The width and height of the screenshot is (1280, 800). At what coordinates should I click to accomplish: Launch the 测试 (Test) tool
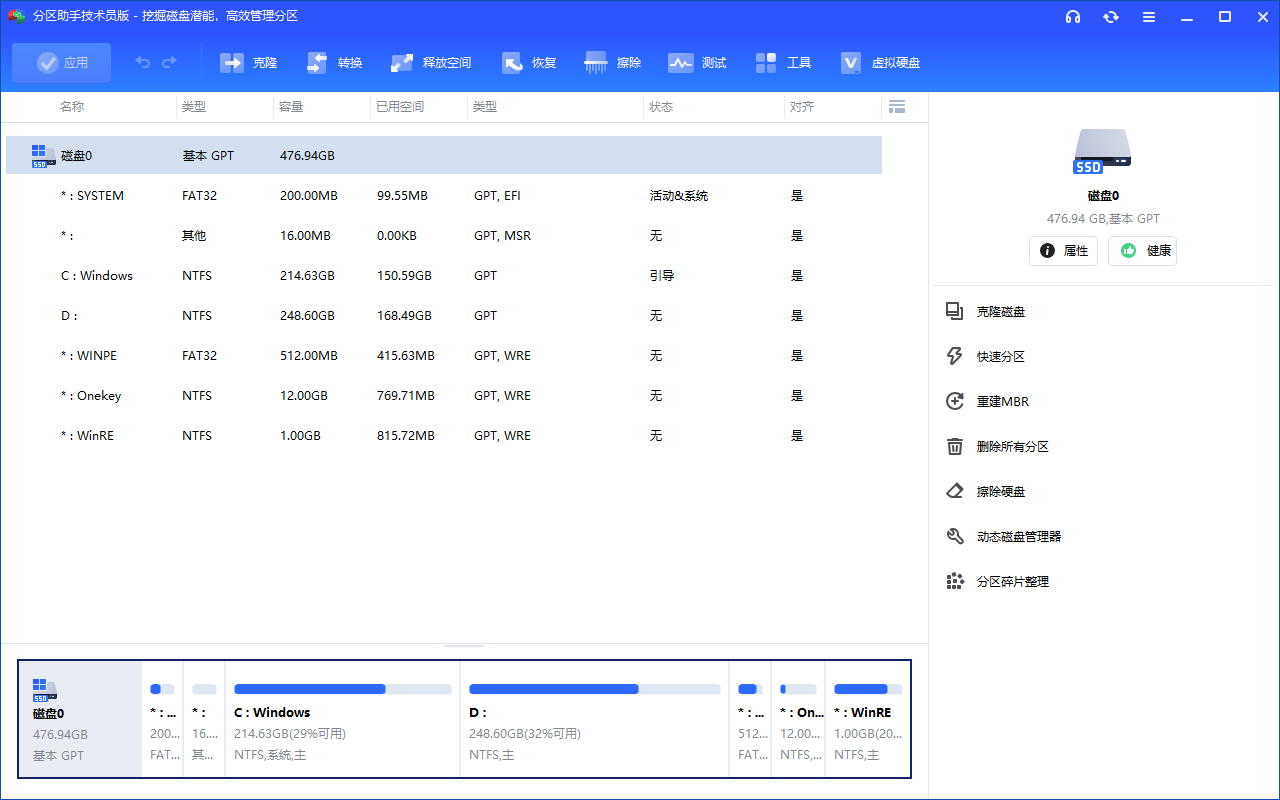point(698,63)
